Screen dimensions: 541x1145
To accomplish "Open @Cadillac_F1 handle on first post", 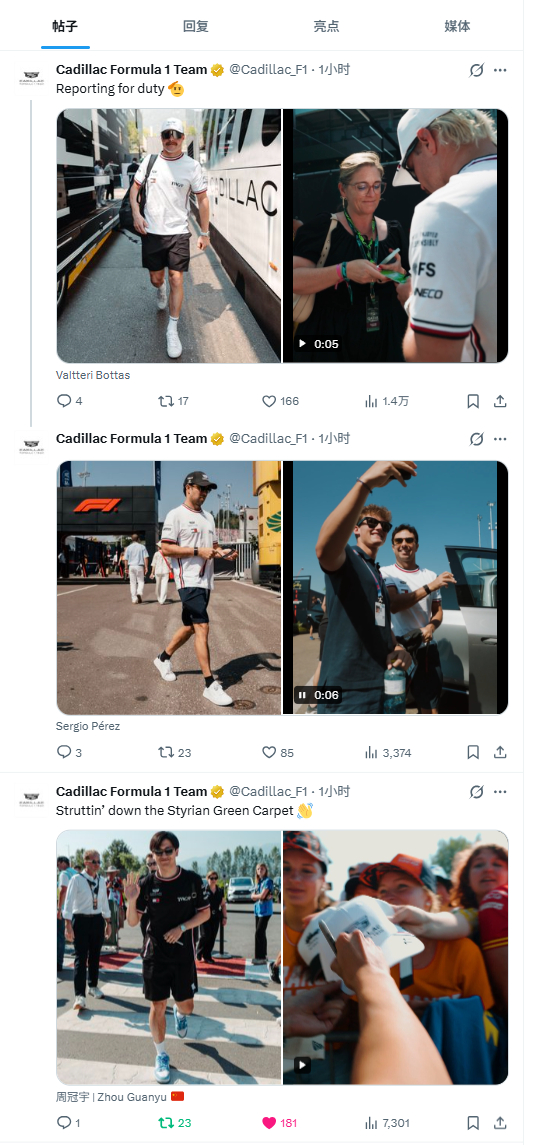I will pos(268,70).
